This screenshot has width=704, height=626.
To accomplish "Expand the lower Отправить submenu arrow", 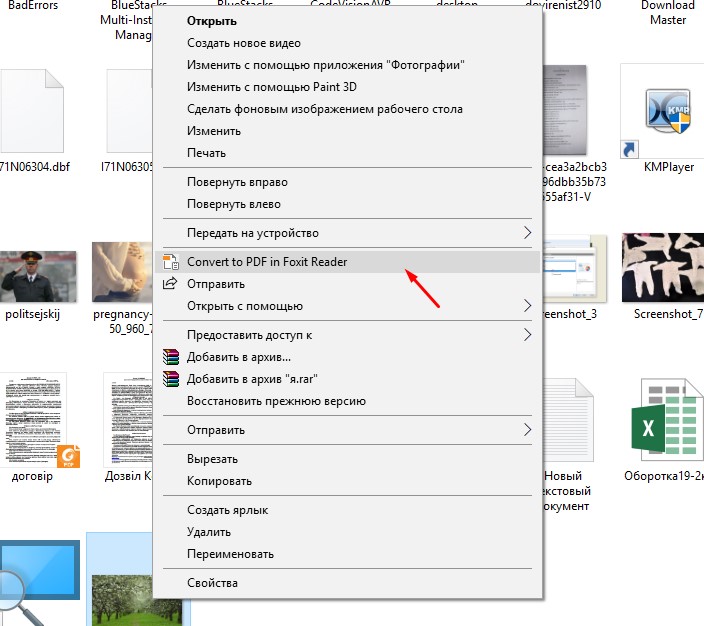I will tap(527, 430).
